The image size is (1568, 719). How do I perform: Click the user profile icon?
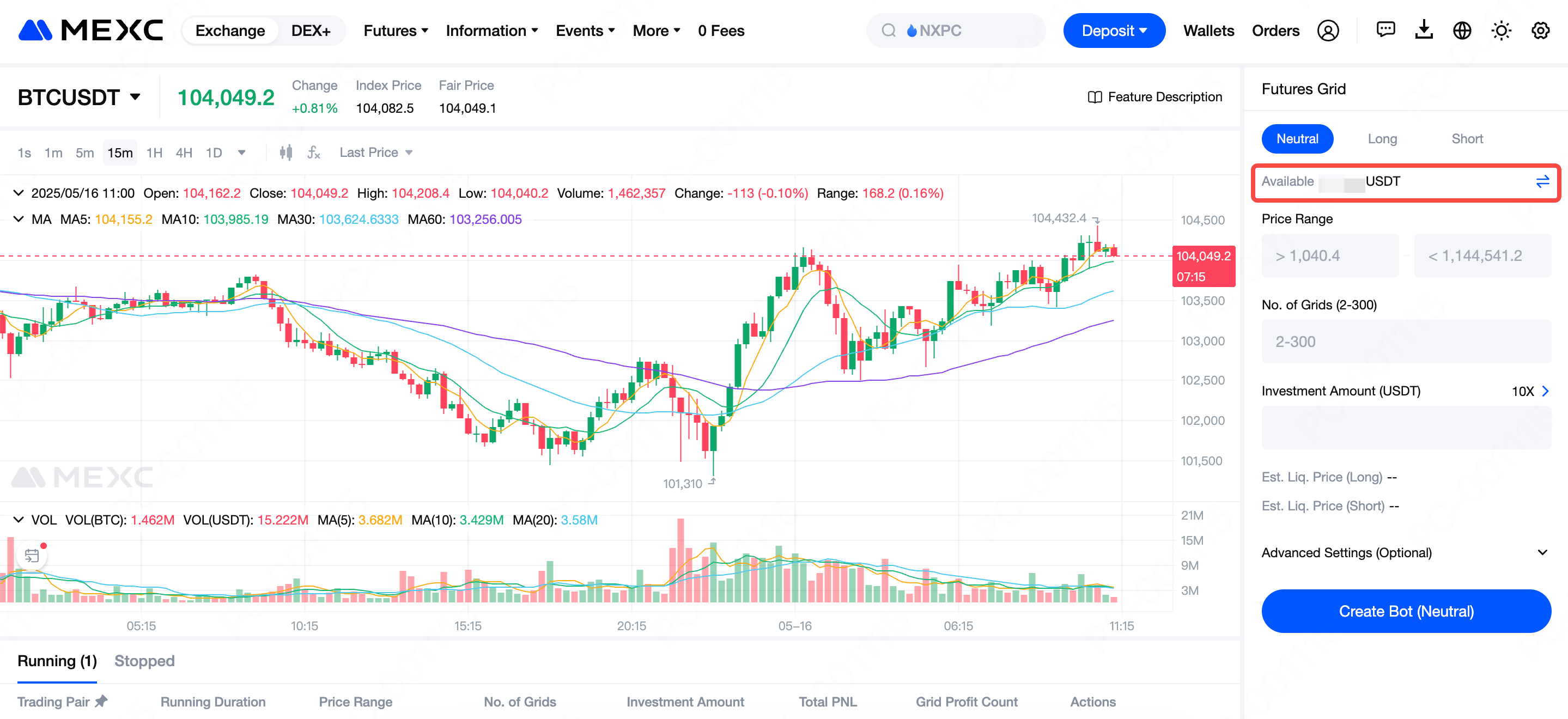point(1328,31)
